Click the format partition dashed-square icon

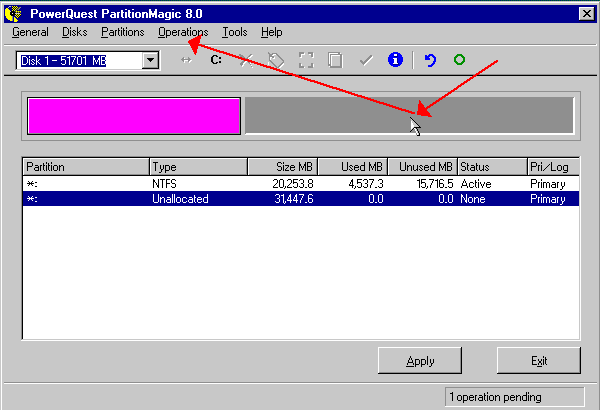306,60
